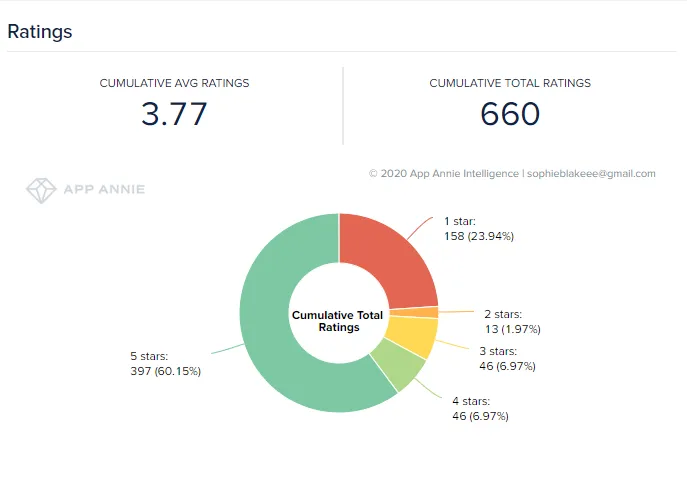Click the '1 star:' label
The image size is (687, 480).
pyautogui.click(x=460, y=222)
